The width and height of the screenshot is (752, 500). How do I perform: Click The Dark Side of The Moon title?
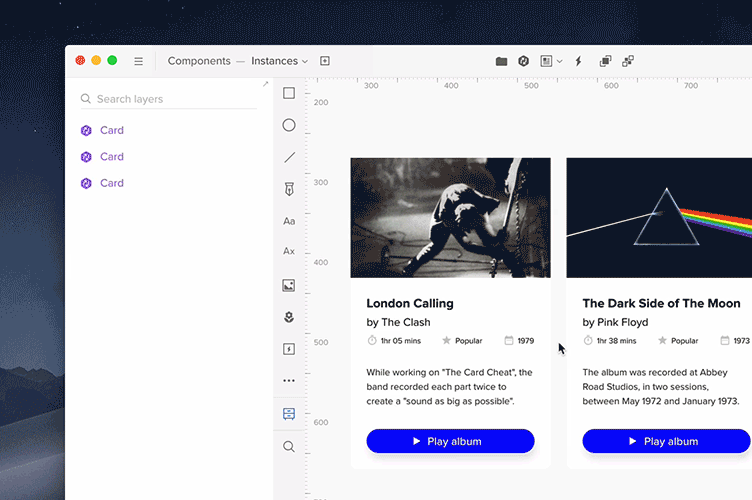click(x=661, y=303)
